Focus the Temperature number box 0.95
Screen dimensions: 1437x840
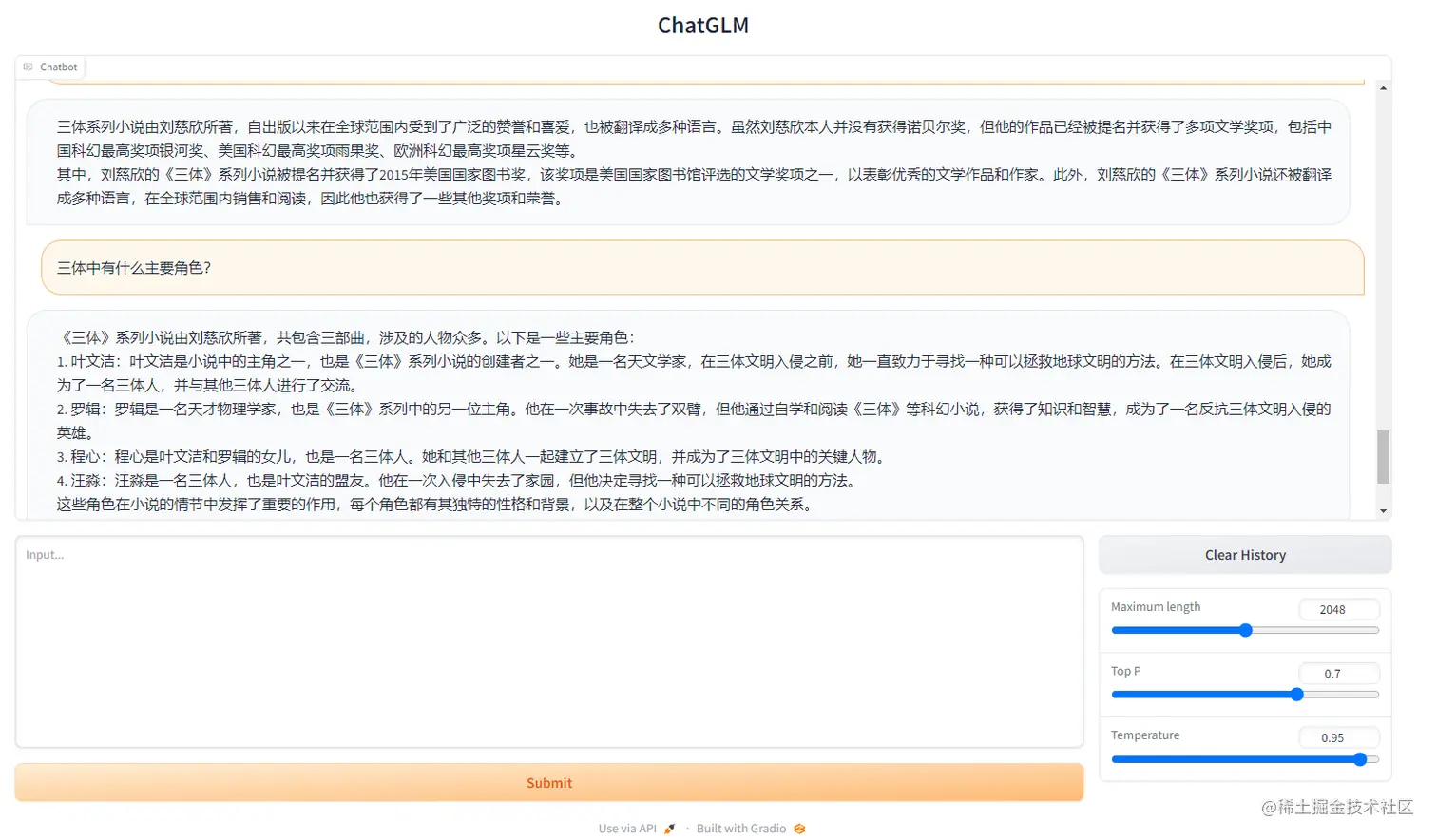pyautogui.click(x=1339, y=737)
